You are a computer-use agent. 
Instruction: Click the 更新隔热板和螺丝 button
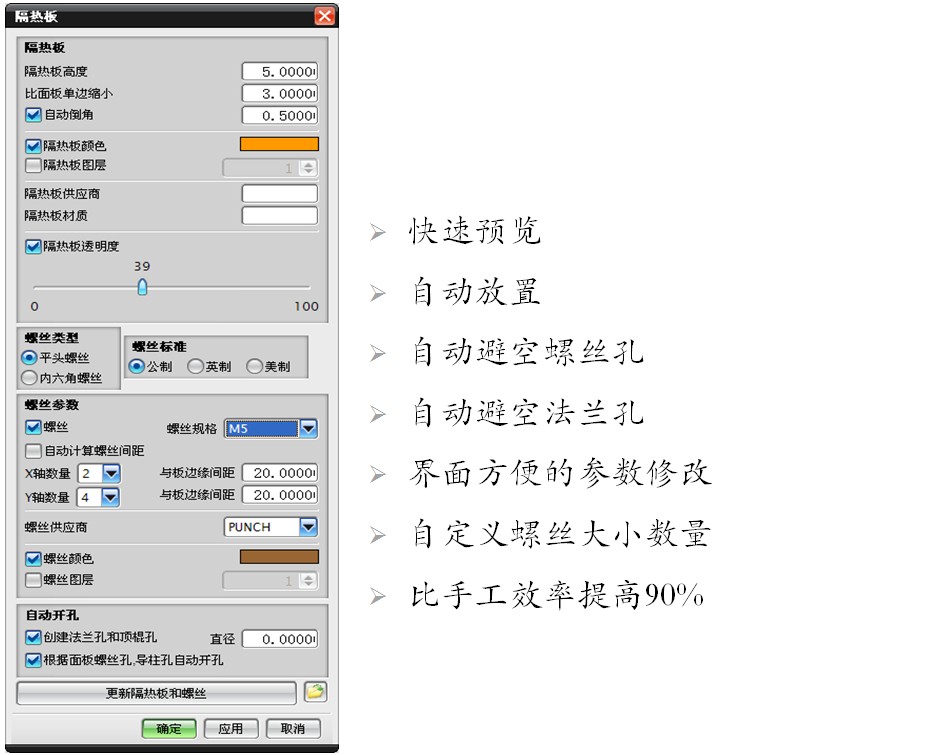pyautogui.click(x=156, y=693)
